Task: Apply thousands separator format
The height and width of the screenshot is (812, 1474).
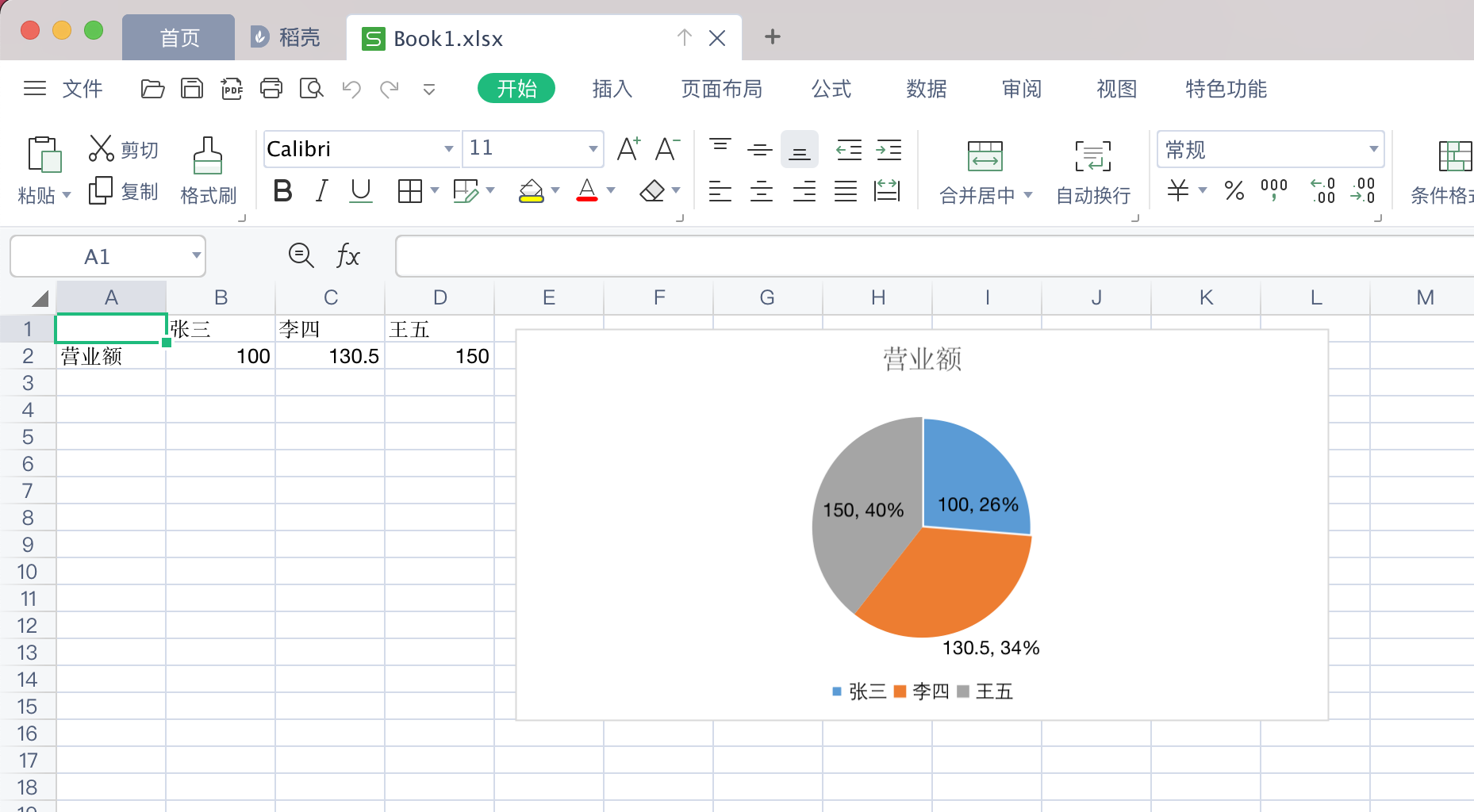Action: tap(1274, 190)
